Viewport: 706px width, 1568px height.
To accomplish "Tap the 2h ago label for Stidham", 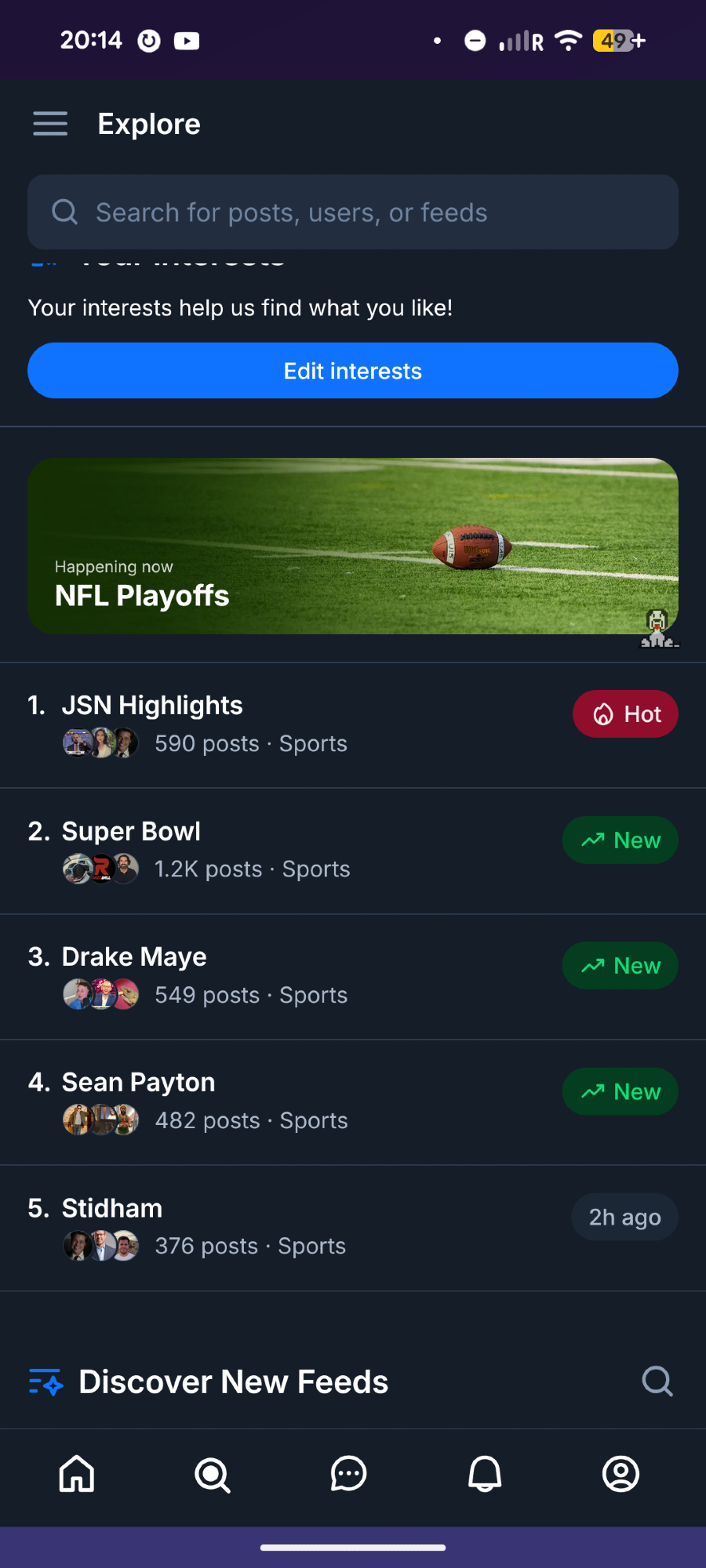I will click(x=624, y=1217).
